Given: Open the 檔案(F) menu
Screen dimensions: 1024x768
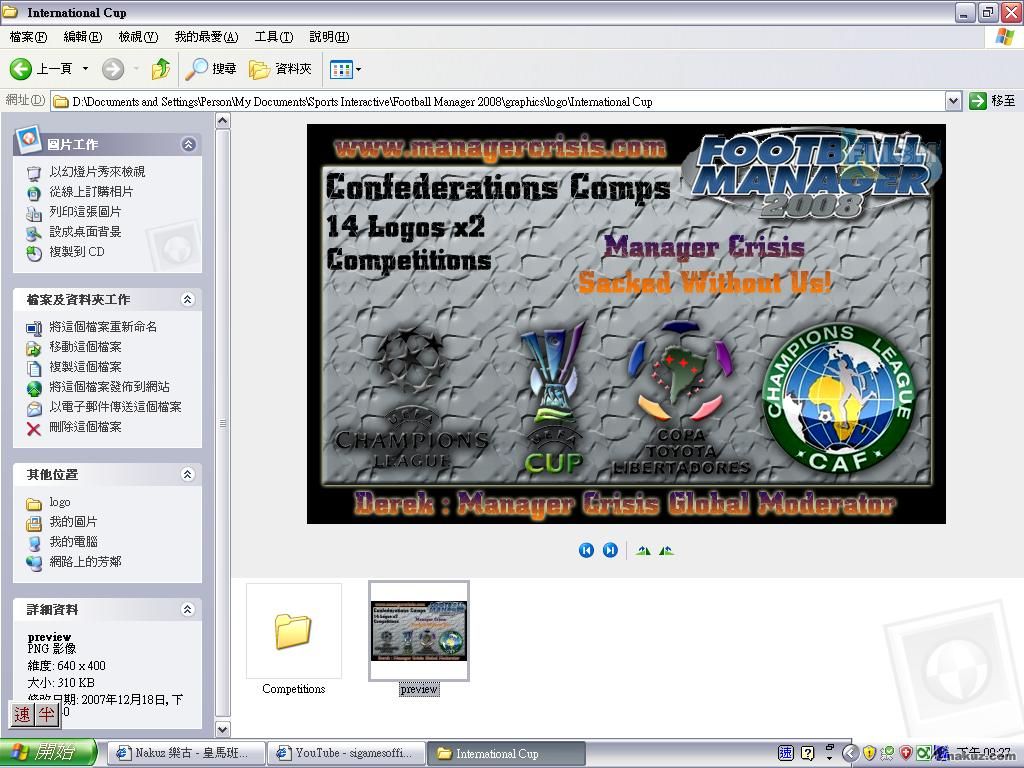Looking at the screenshot, I should (x=28, y=37).
